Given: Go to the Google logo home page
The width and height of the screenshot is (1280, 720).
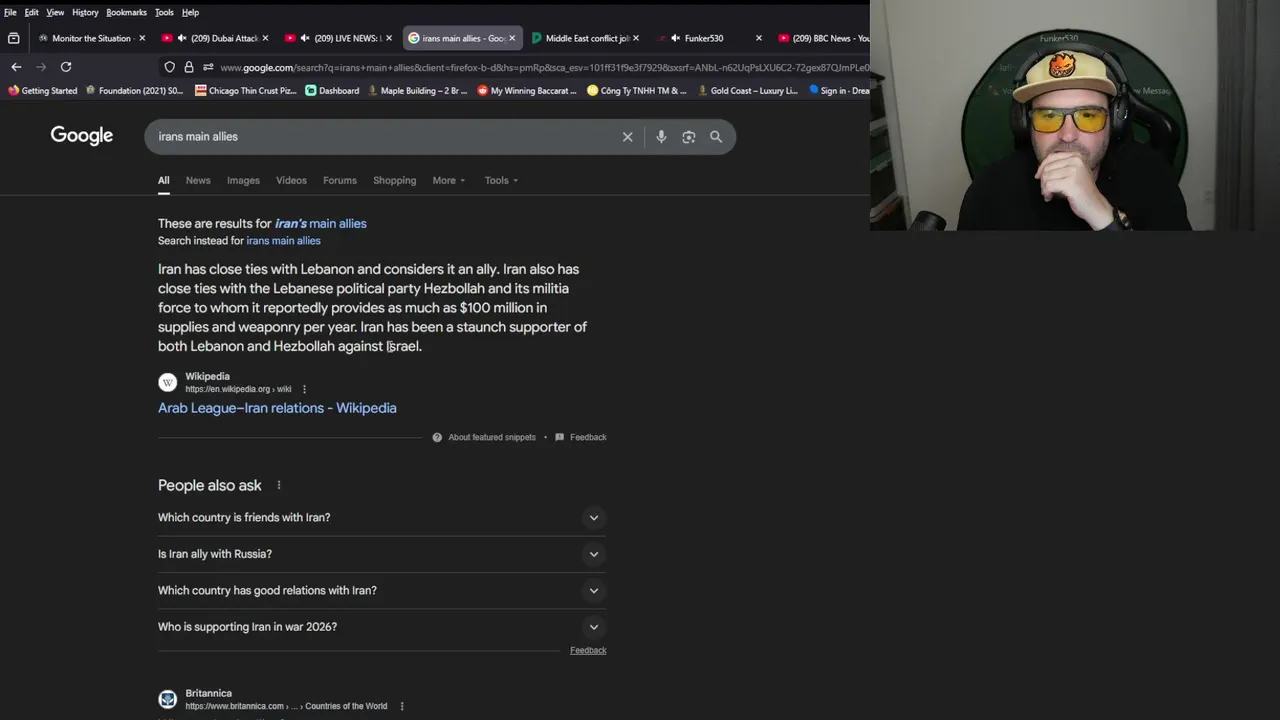Looking at the screenshot, I should [82, 136].
